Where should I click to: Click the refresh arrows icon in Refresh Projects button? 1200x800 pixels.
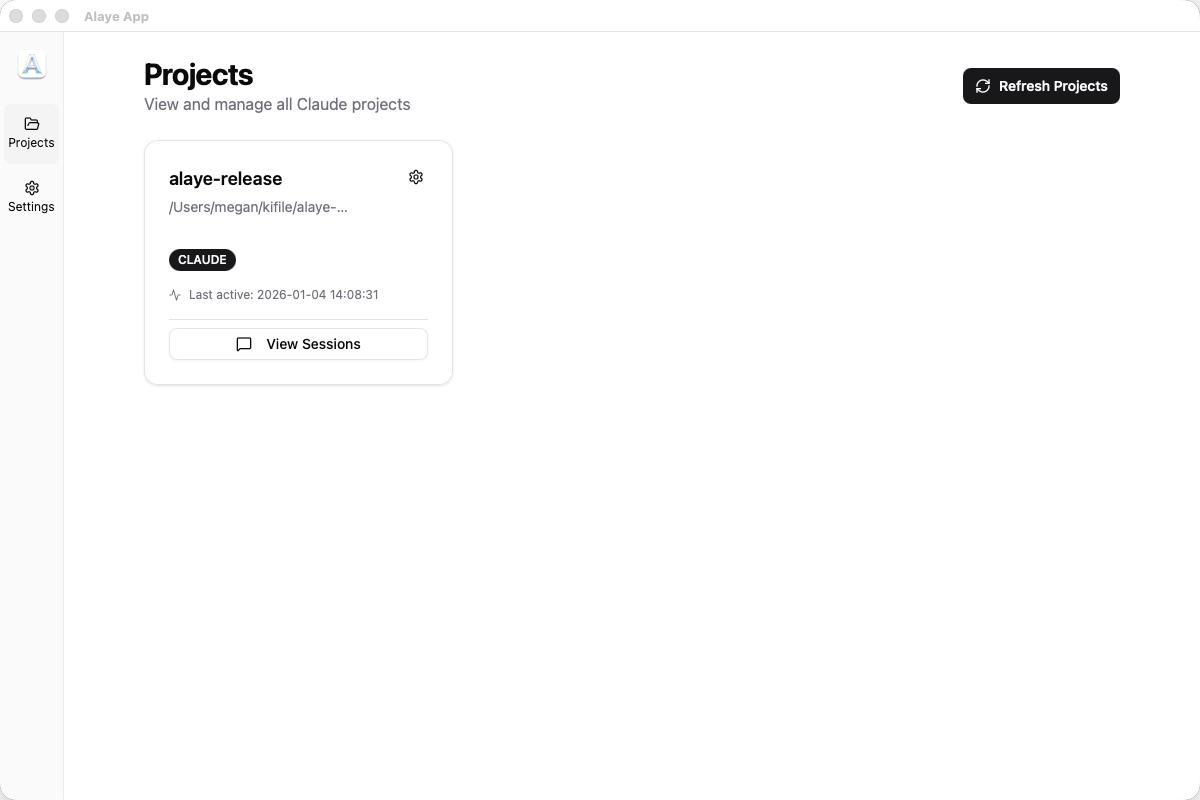click(983, 86)
